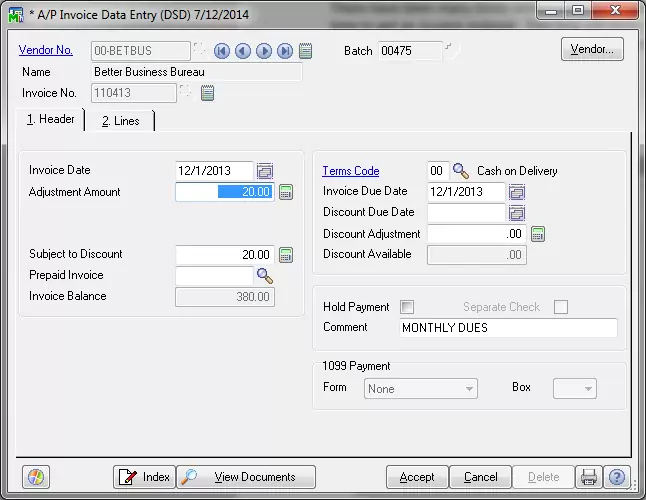Open the 1099 Box dropdown
This screenshot has height=500, width=646.
tap(588, 389)
